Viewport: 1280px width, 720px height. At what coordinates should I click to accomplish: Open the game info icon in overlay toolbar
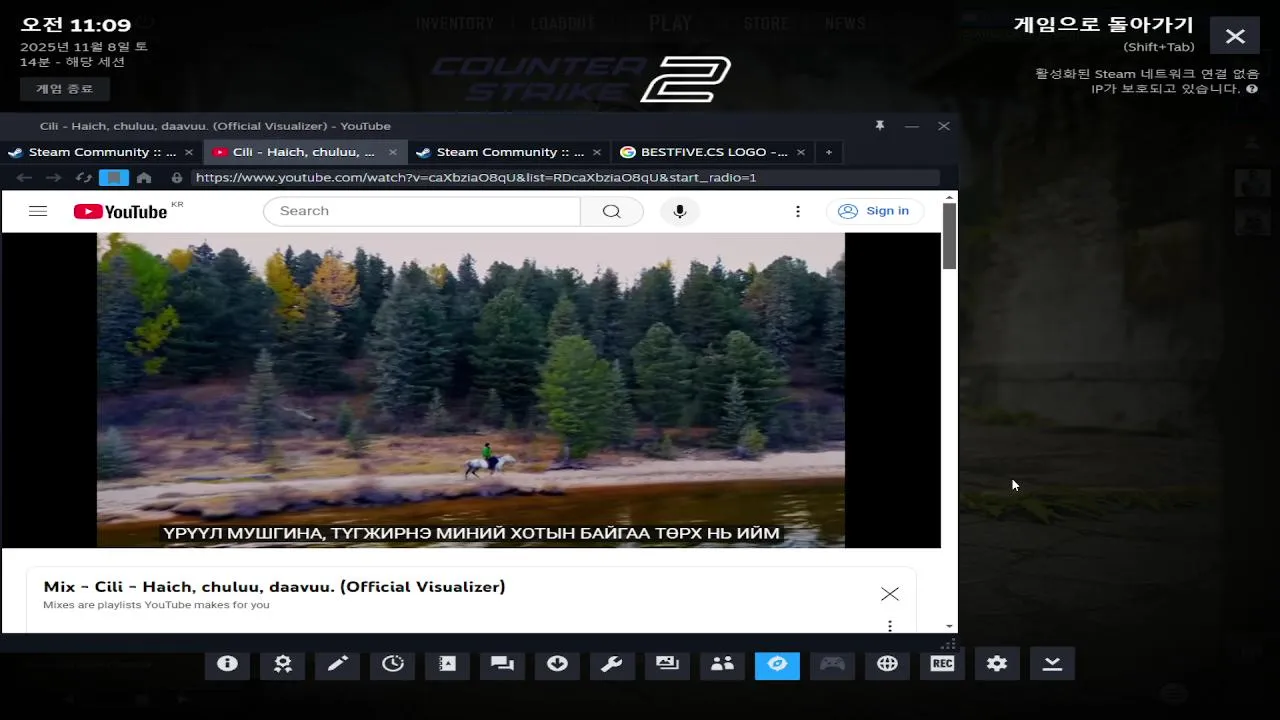[227, 664]
